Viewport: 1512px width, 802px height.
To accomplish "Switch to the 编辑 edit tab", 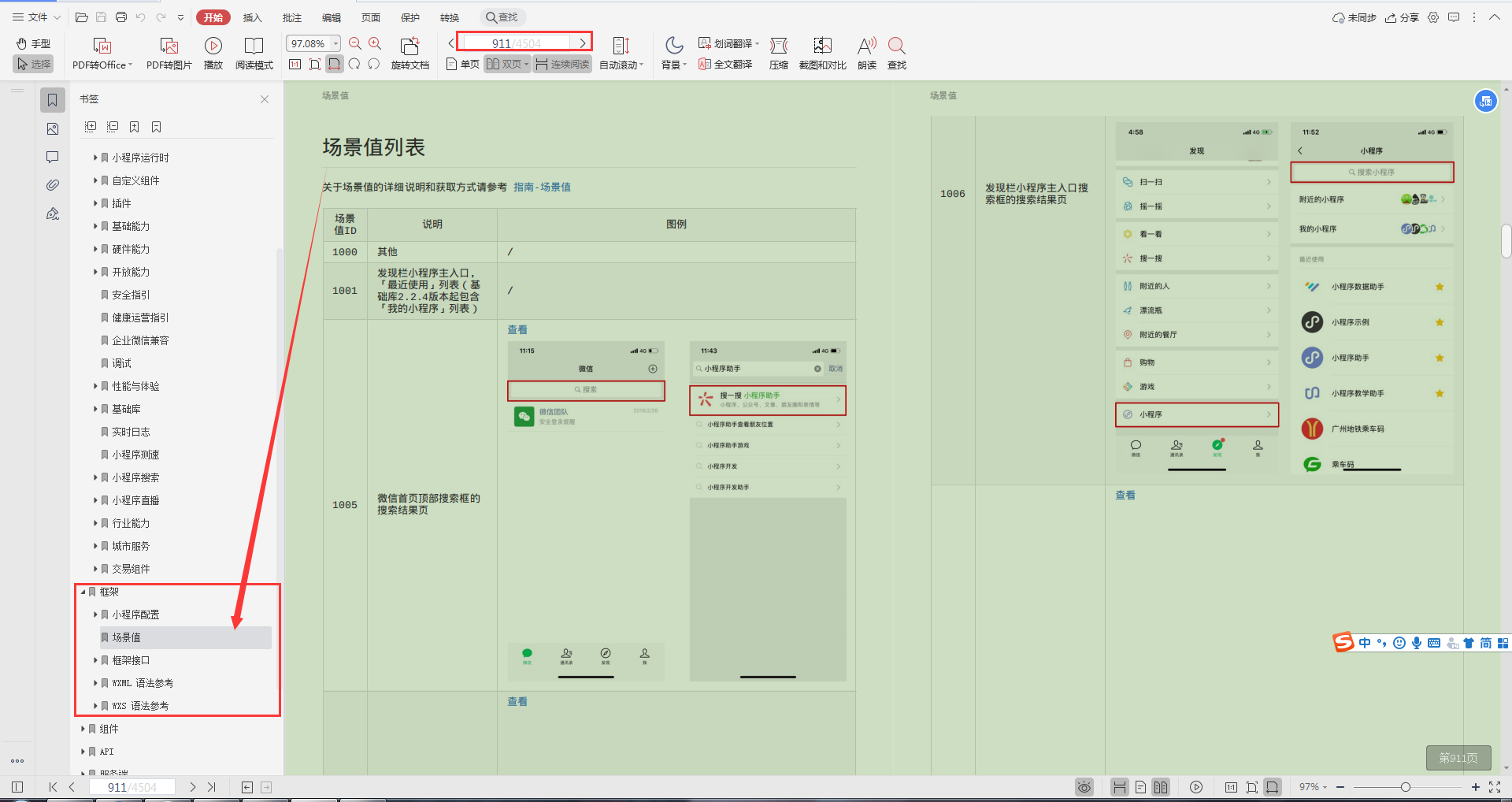I will [332, 17].
